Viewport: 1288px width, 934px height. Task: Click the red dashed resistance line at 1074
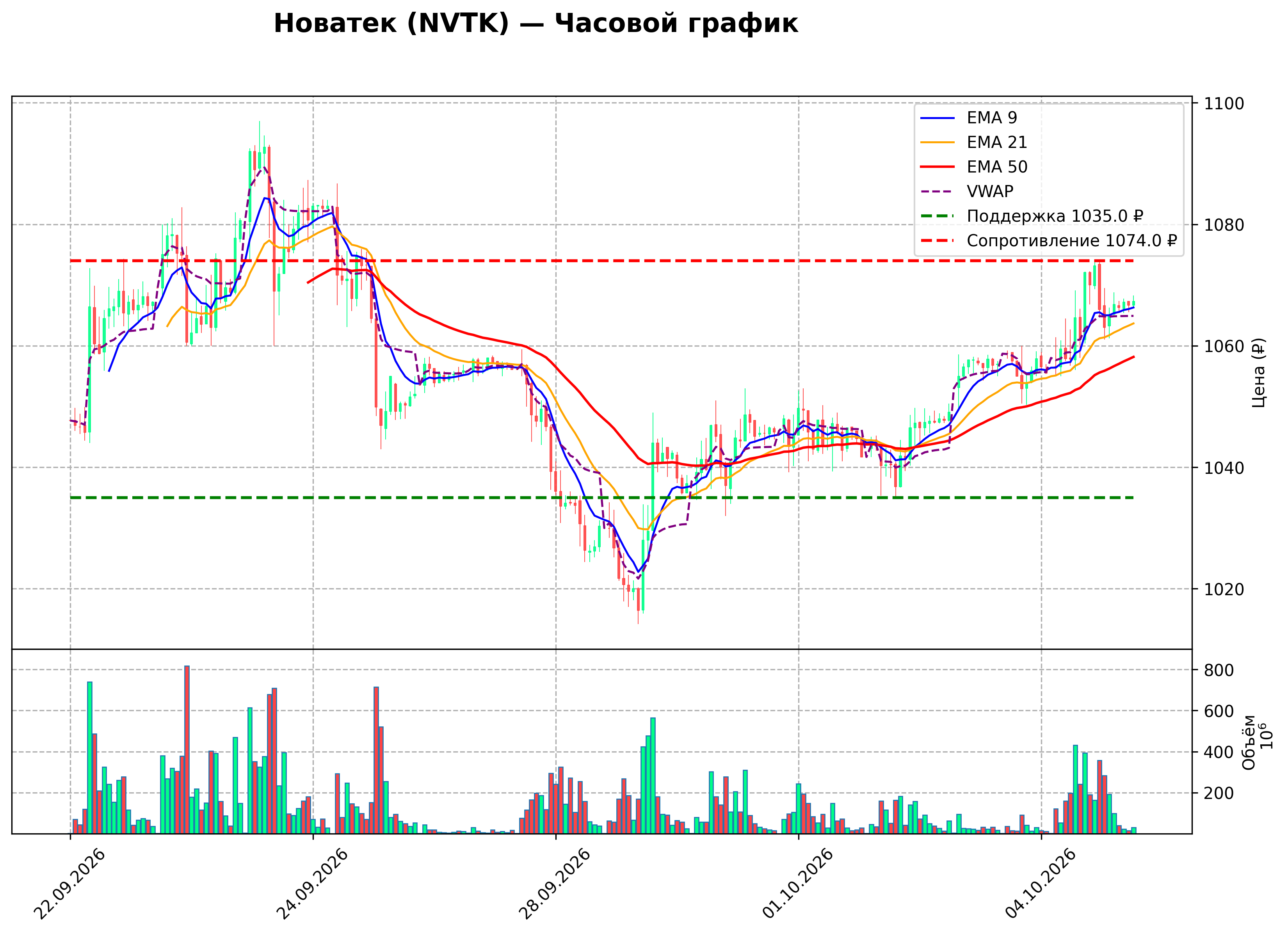click(601, 261)
